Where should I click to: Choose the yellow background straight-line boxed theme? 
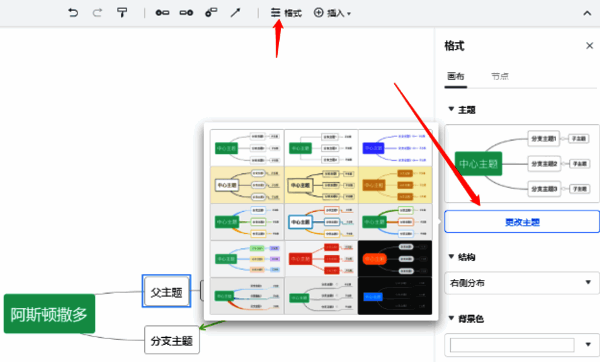(321, 185)
